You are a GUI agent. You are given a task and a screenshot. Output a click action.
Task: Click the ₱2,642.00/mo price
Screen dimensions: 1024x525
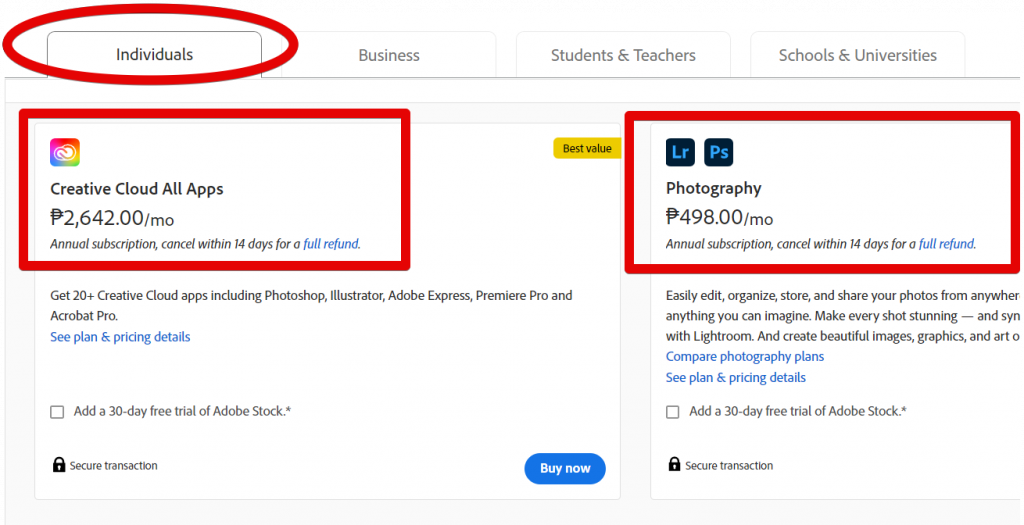point(112,217)
